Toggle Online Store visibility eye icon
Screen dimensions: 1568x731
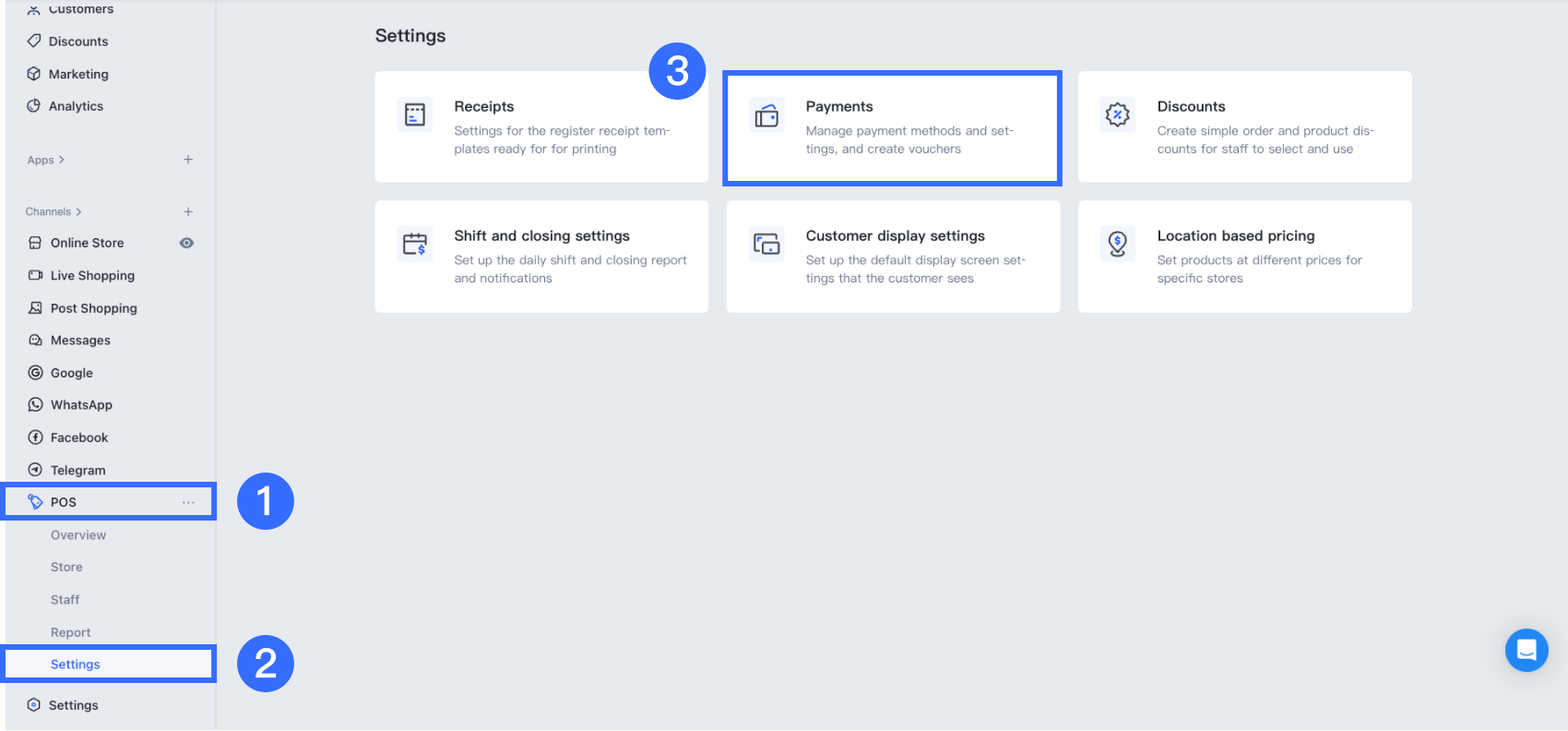pos(186,243)
